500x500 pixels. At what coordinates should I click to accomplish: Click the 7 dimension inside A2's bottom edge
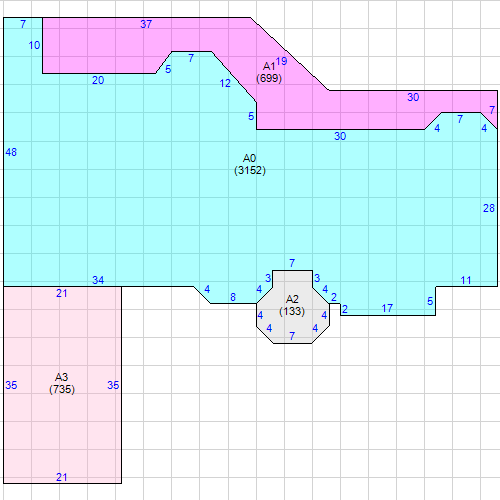tap(292, 336)
